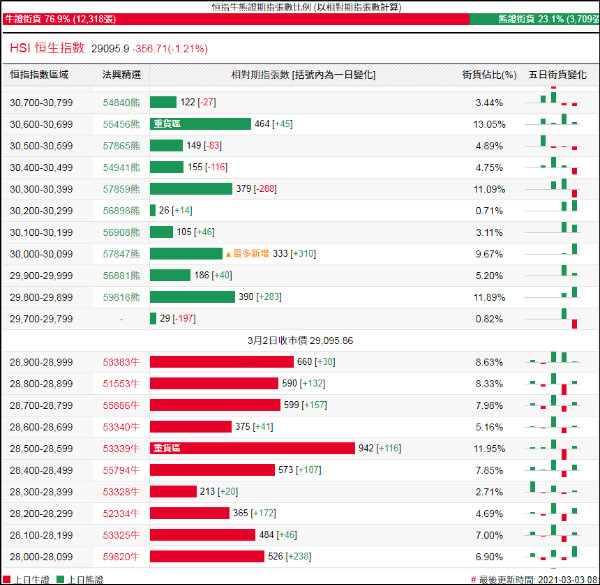The height and width of the screenshot is (585, 600).
Task: Click the 恒指指數區域 column header
Action: (x=39, y=75)
